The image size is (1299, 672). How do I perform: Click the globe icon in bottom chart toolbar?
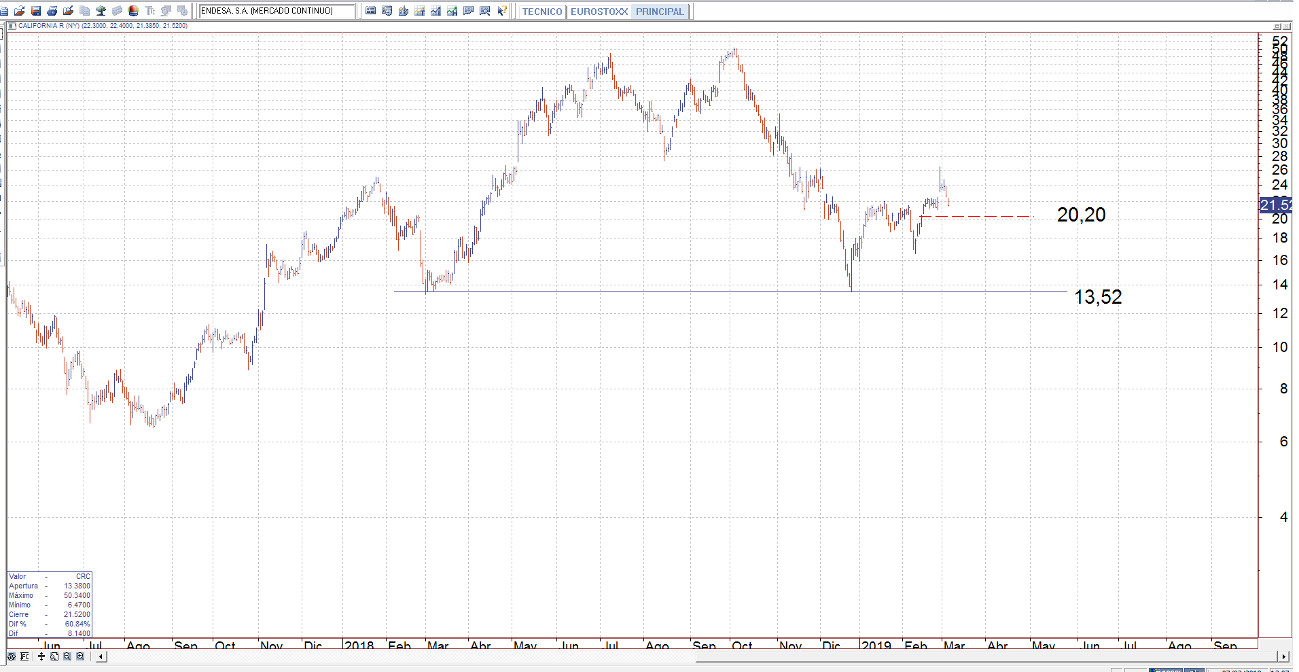point(12,656)
